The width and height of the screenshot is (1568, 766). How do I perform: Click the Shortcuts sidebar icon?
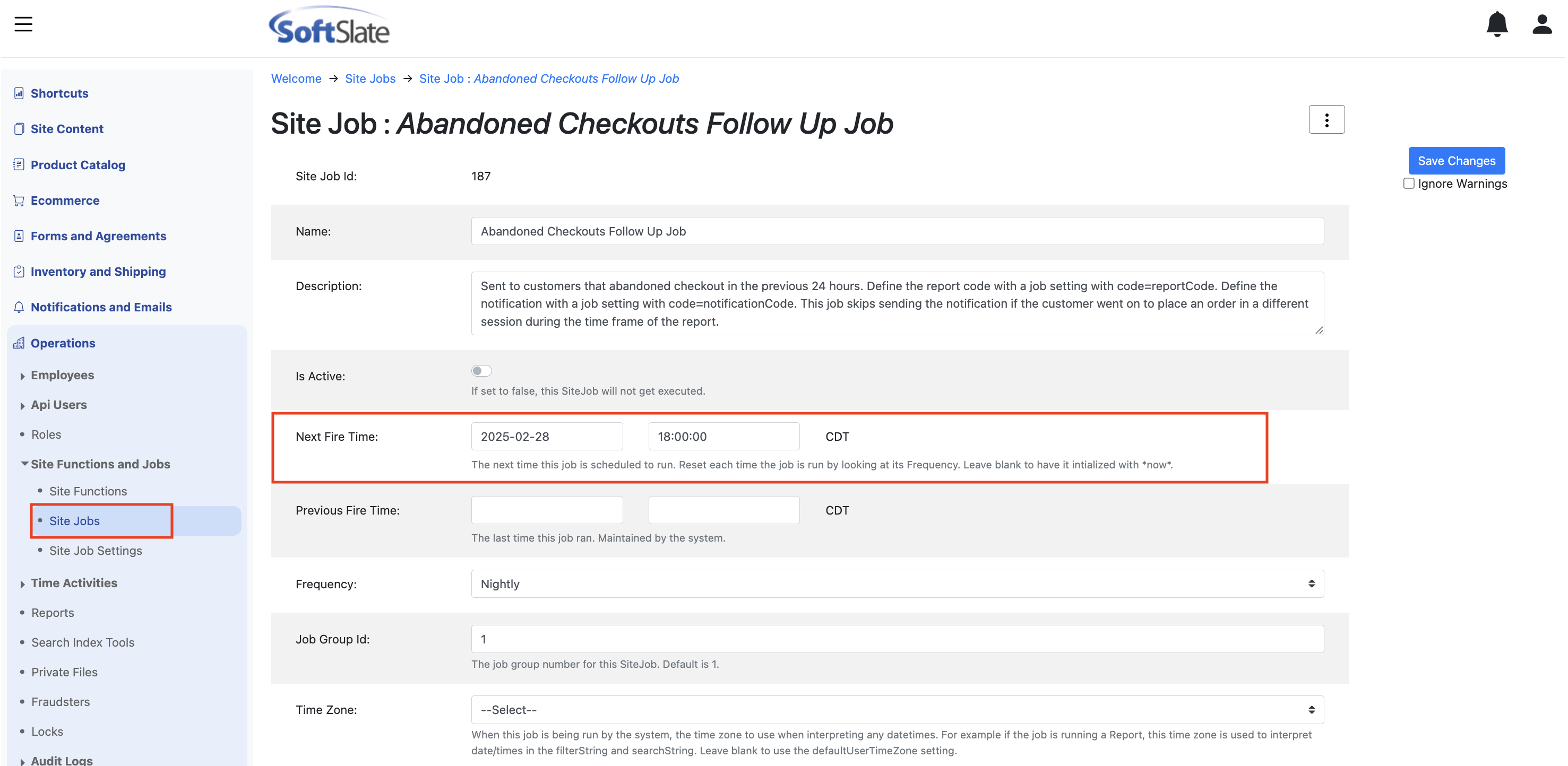click(x=19, y=93)
